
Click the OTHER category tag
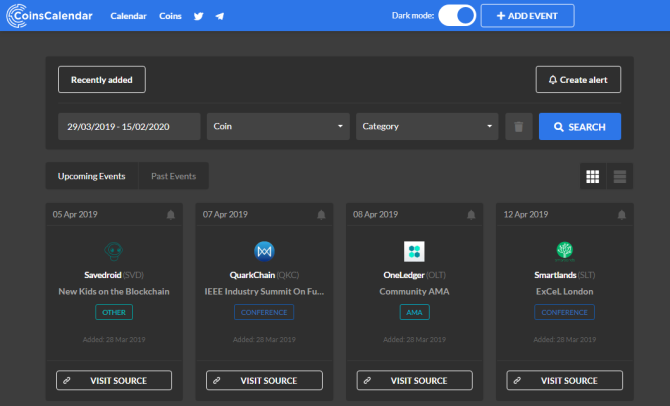coord(114,312)
